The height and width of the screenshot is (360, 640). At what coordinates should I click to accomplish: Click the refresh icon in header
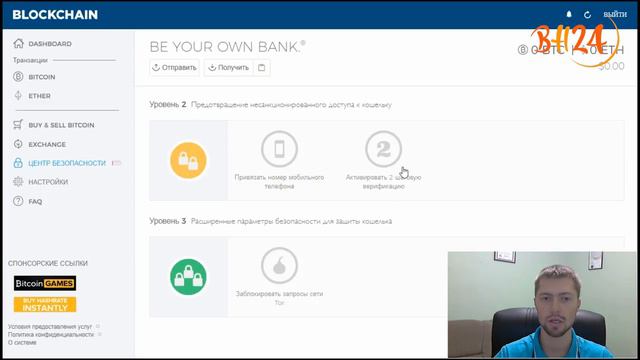587,15
